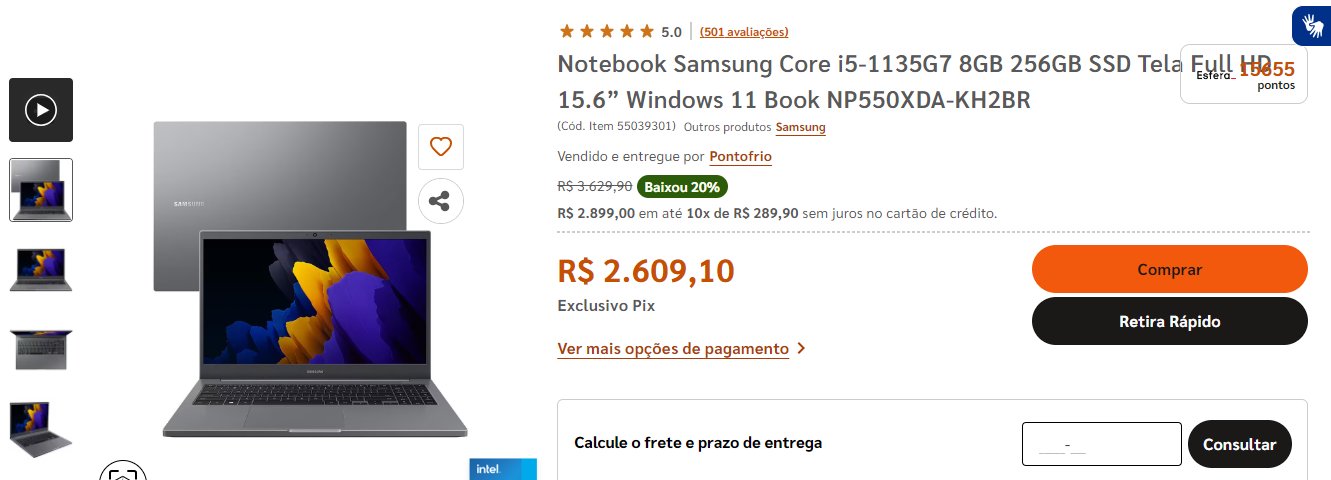Open the Samsung brand link
Viewport: 1331px width, 480px height.
[x=801, y=127]
